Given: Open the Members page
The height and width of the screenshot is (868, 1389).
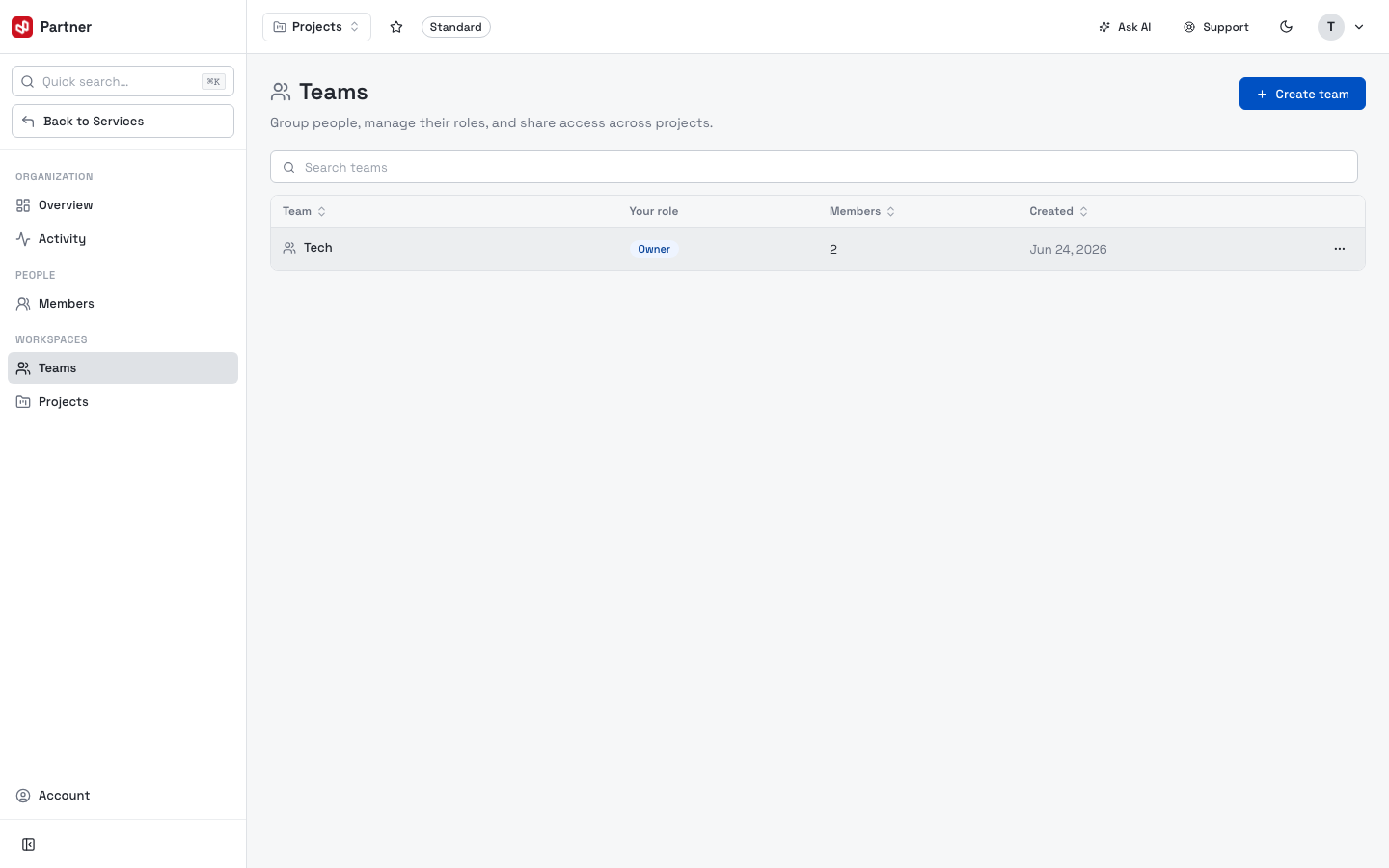Looking at the screenshot, I should [x=123, y=304].
